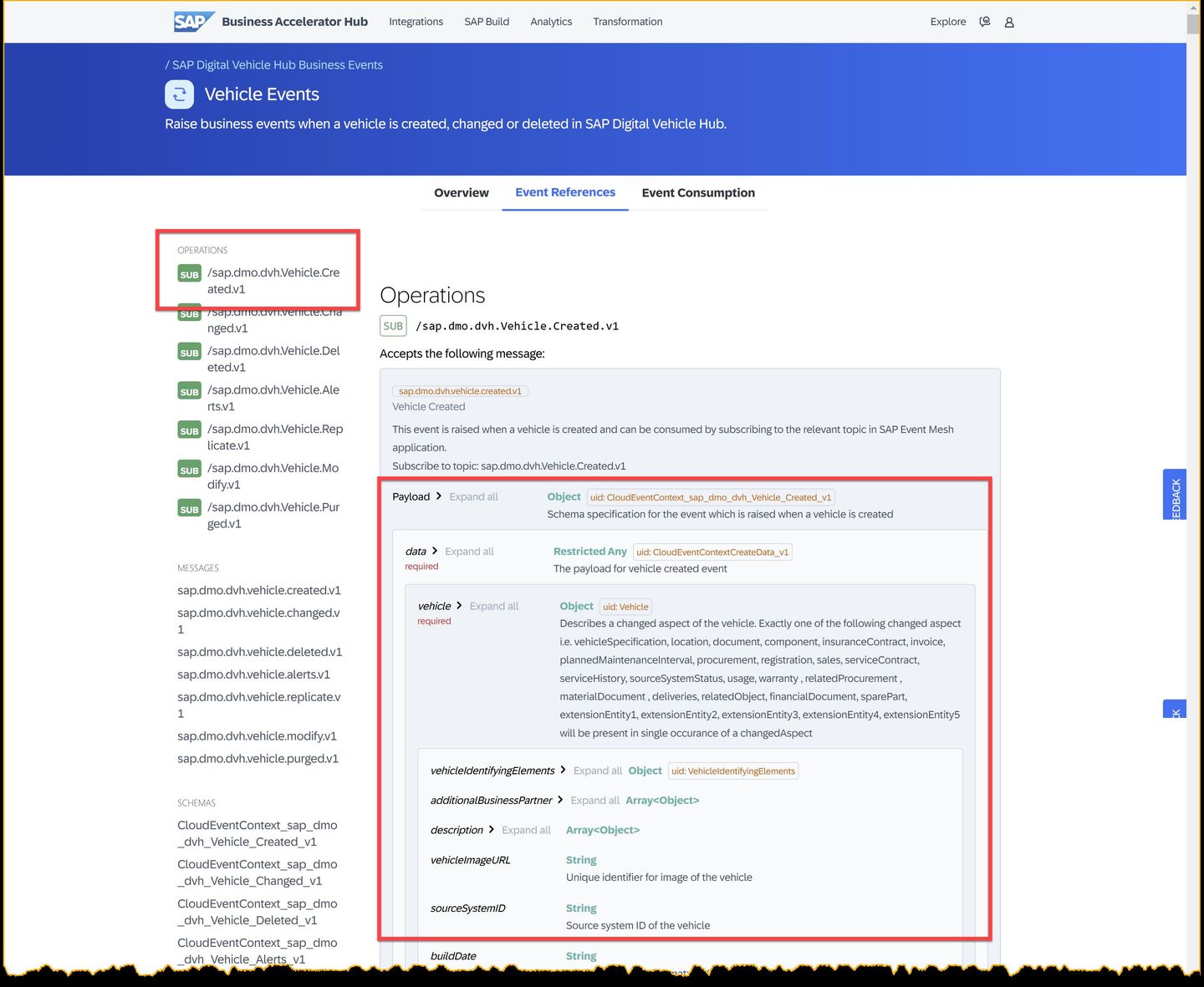
Task: Click SUB badge for Vehicle.Modify.v1
Action: [190, 471]
